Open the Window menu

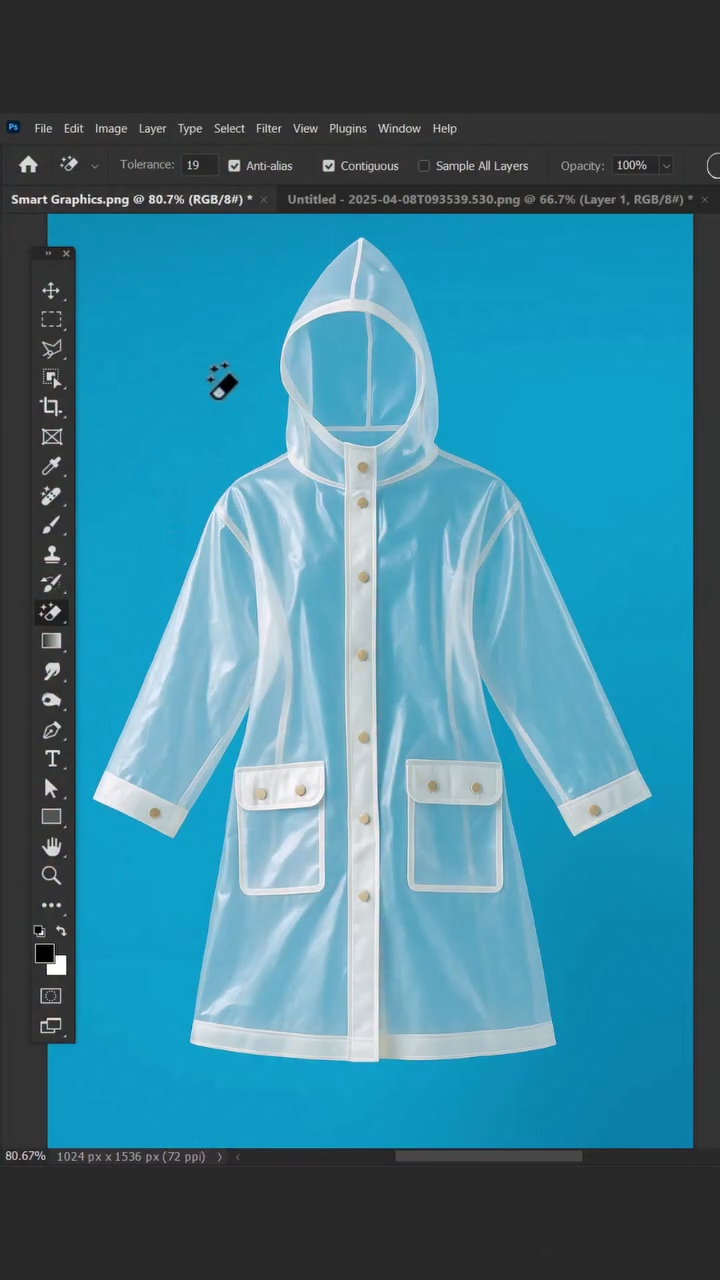pyautogui.click(x=399, y=128)
